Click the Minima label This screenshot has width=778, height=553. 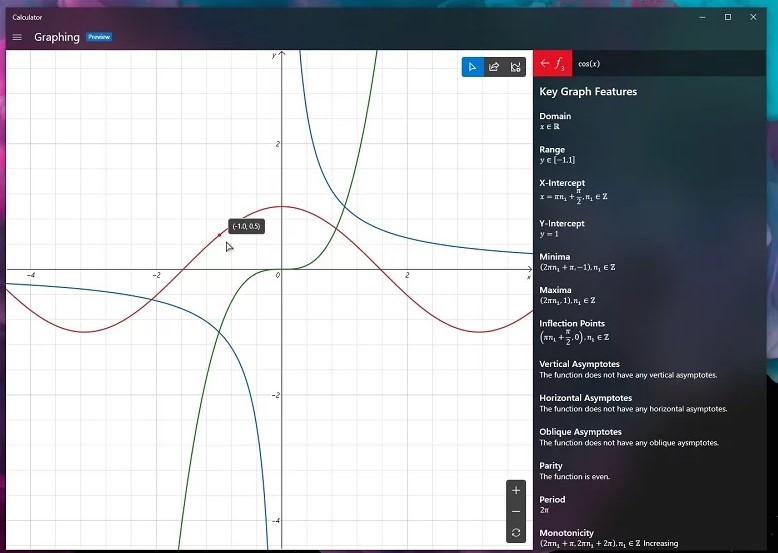click(x=554, y=256)
